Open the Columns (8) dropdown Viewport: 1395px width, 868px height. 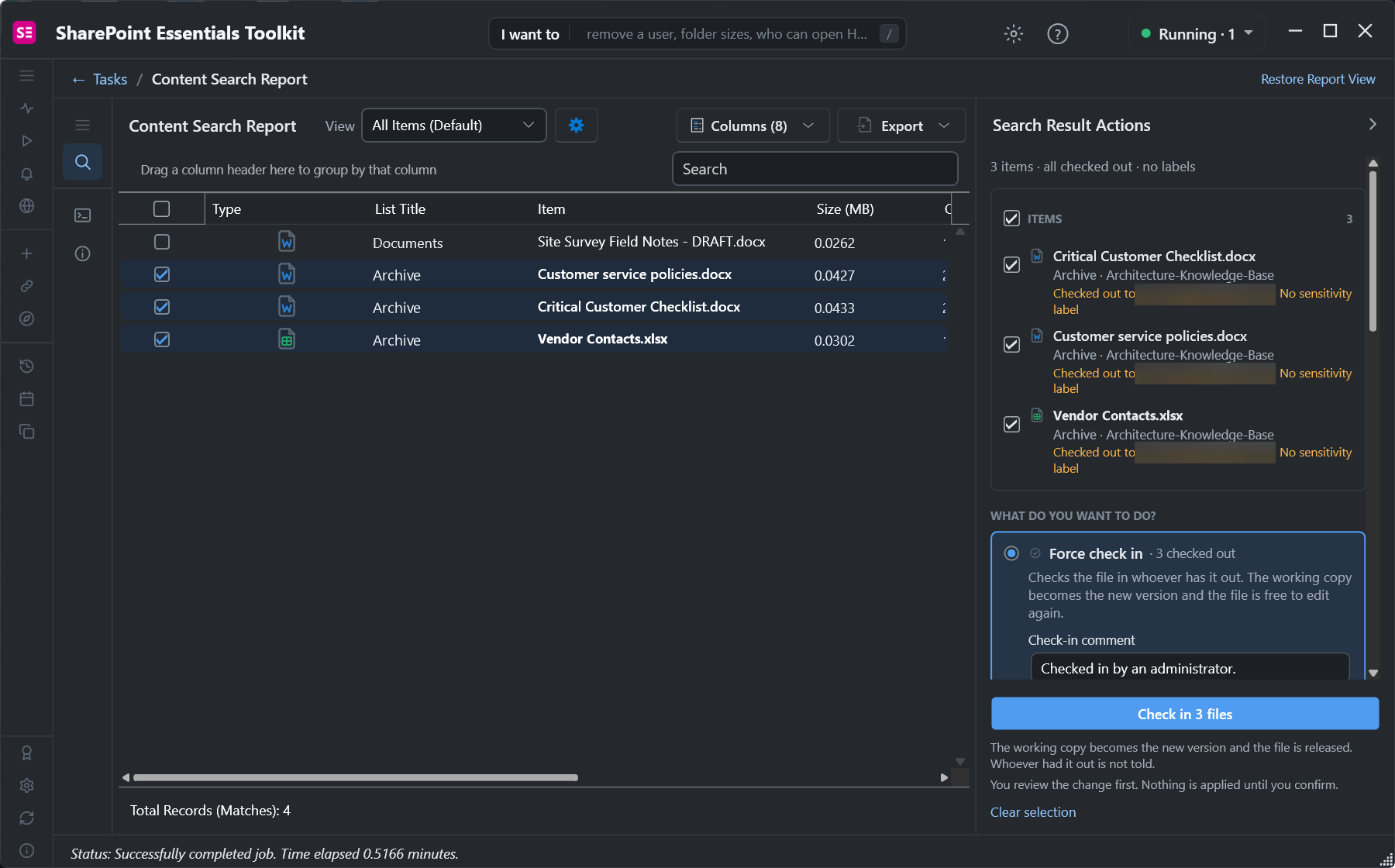[x=753, y=126]
